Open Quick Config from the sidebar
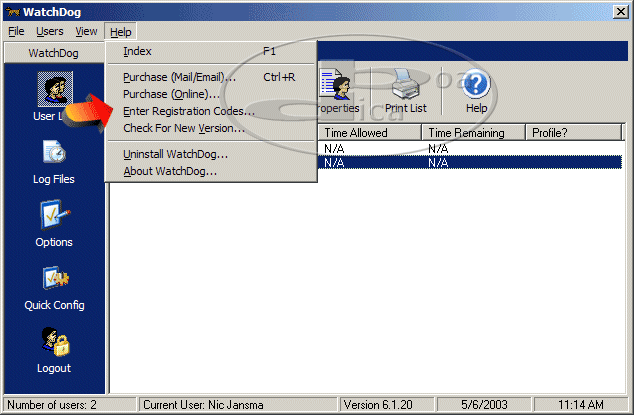This screenshot has width=634, height=415. [x=53, y=279]
